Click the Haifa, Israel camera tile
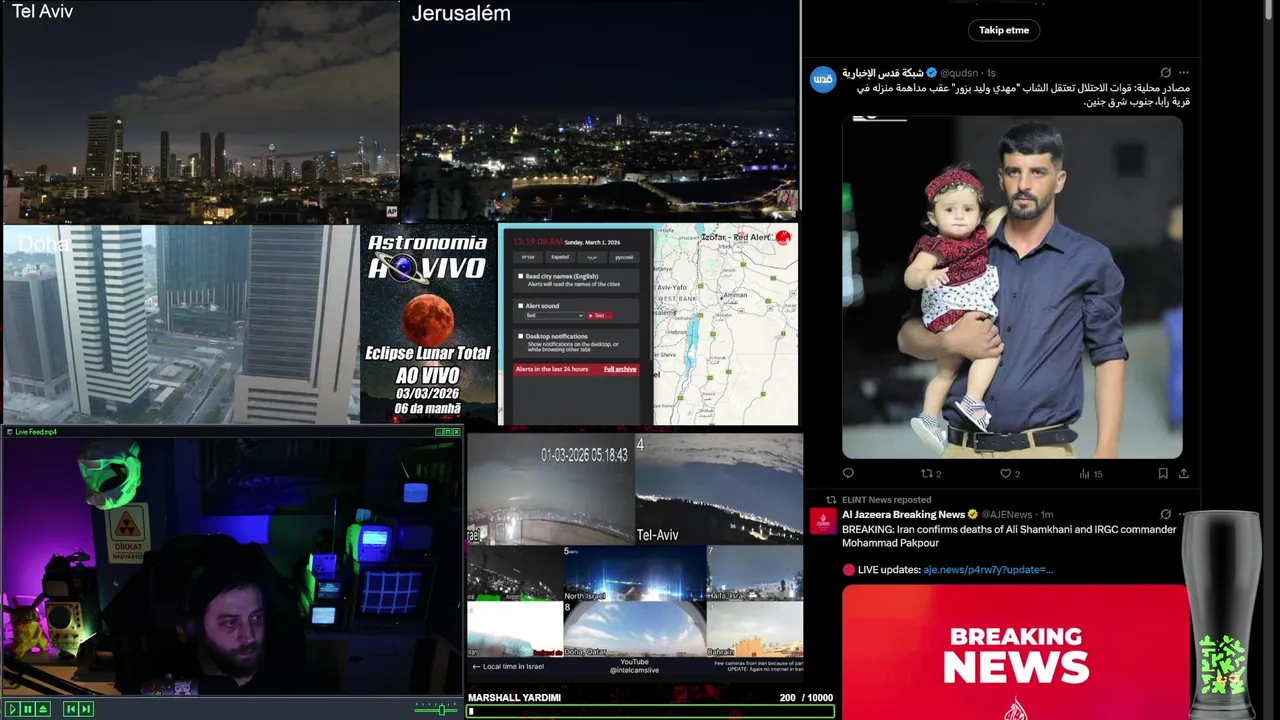The image size is (1280, 720). pyautogui.click(x=754, y=573)
